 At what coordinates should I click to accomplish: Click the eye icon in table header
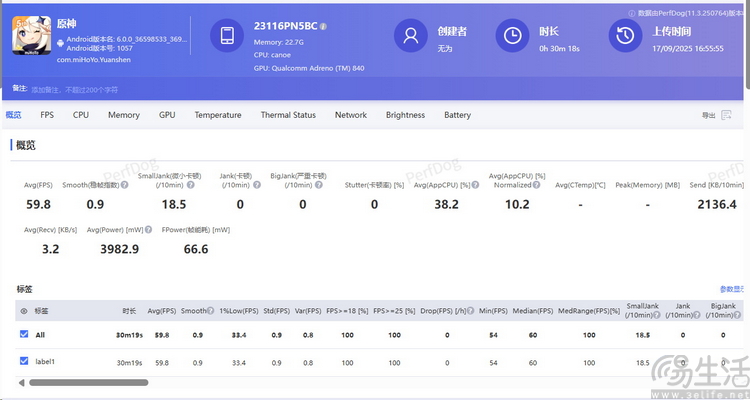[x=24, y=311]
